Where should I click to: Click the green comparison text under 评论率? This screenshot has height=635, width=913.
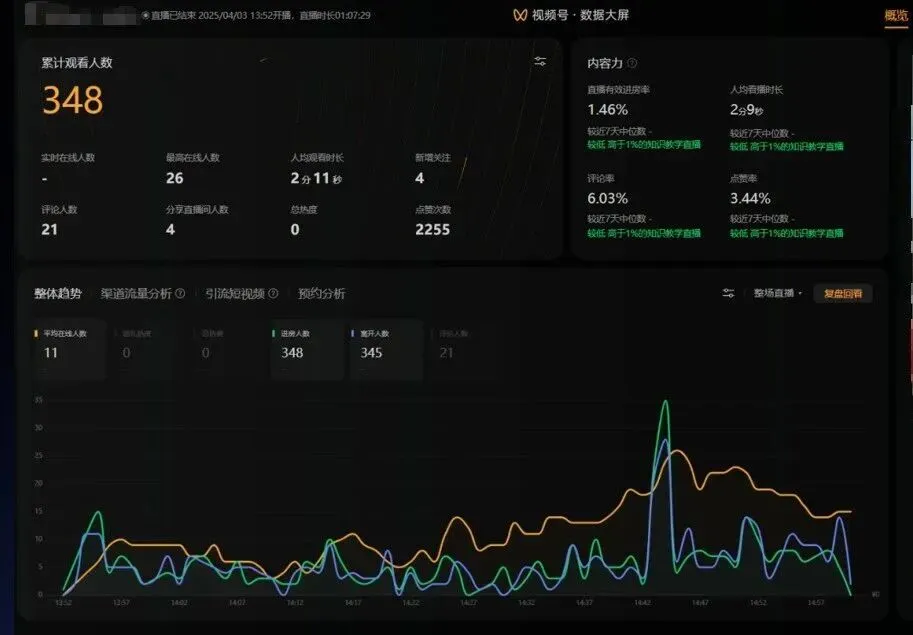(644, 233)
